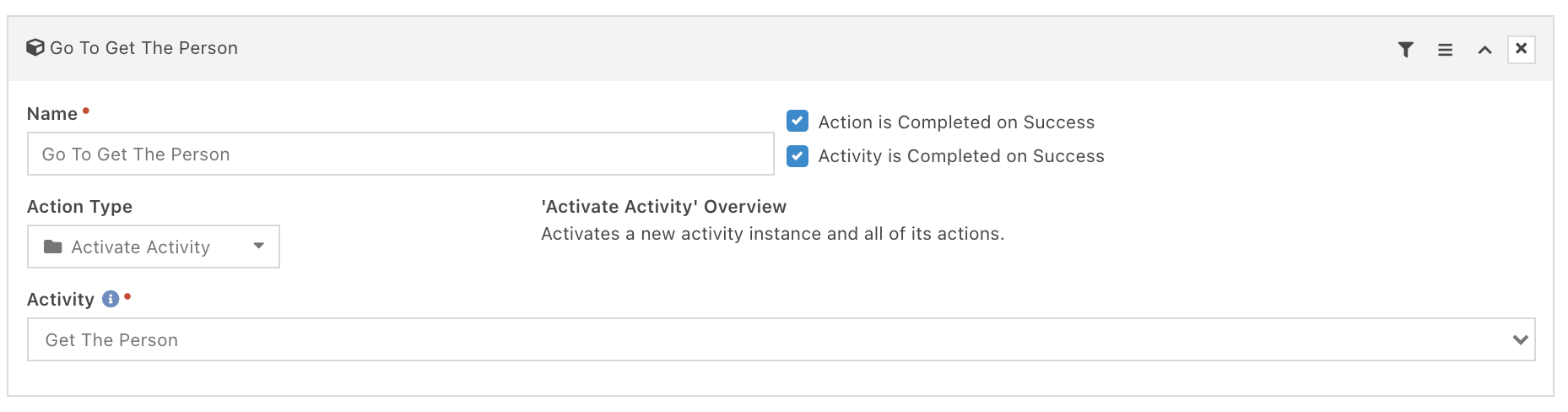Click the caret arrow in Action Type dropdown
This screenshot has width=1568, height=412.
coord(259,247)
